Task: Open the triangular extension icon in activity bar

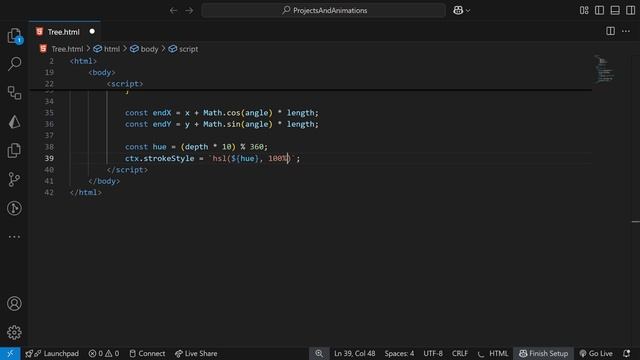Action: click(14, 122)
